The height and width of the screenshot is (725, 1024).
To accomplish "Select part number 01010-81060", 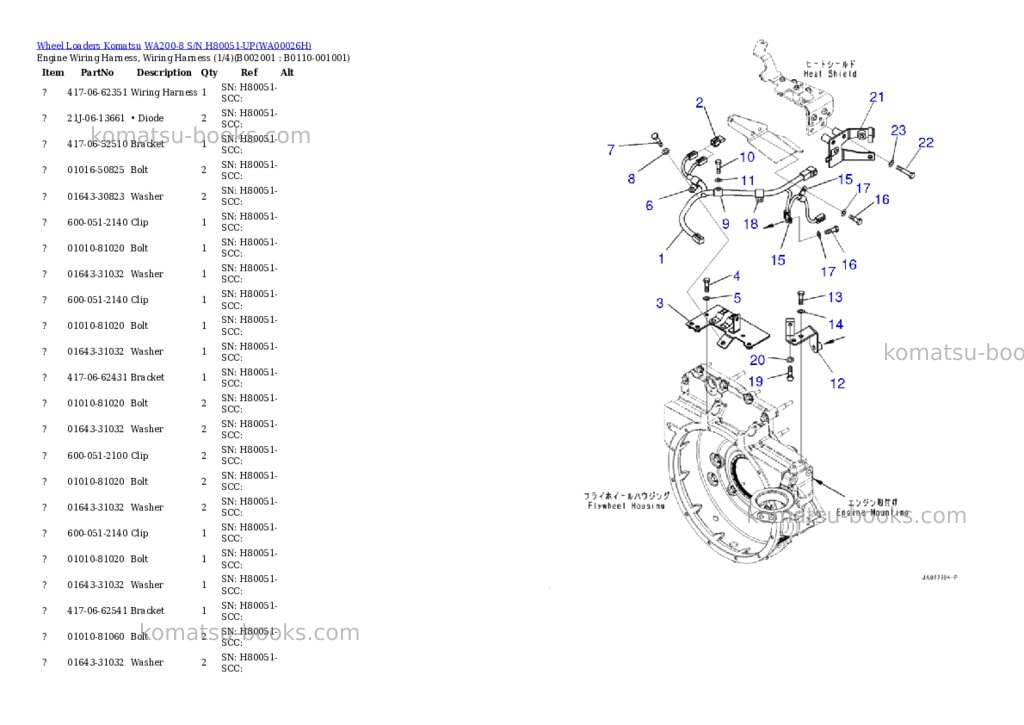I will 96,636.
